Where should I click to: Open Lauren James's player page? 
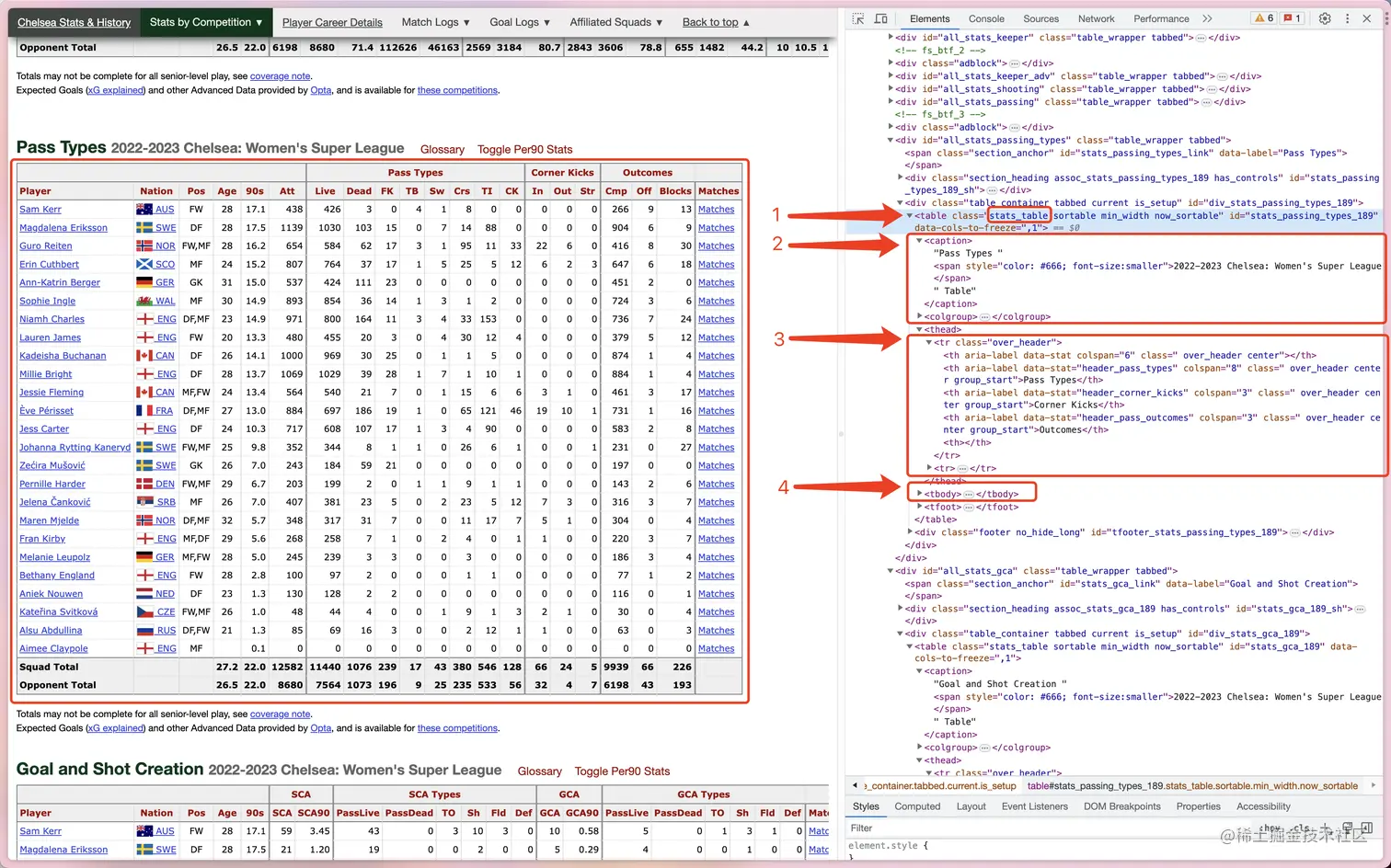coord(50,337)
